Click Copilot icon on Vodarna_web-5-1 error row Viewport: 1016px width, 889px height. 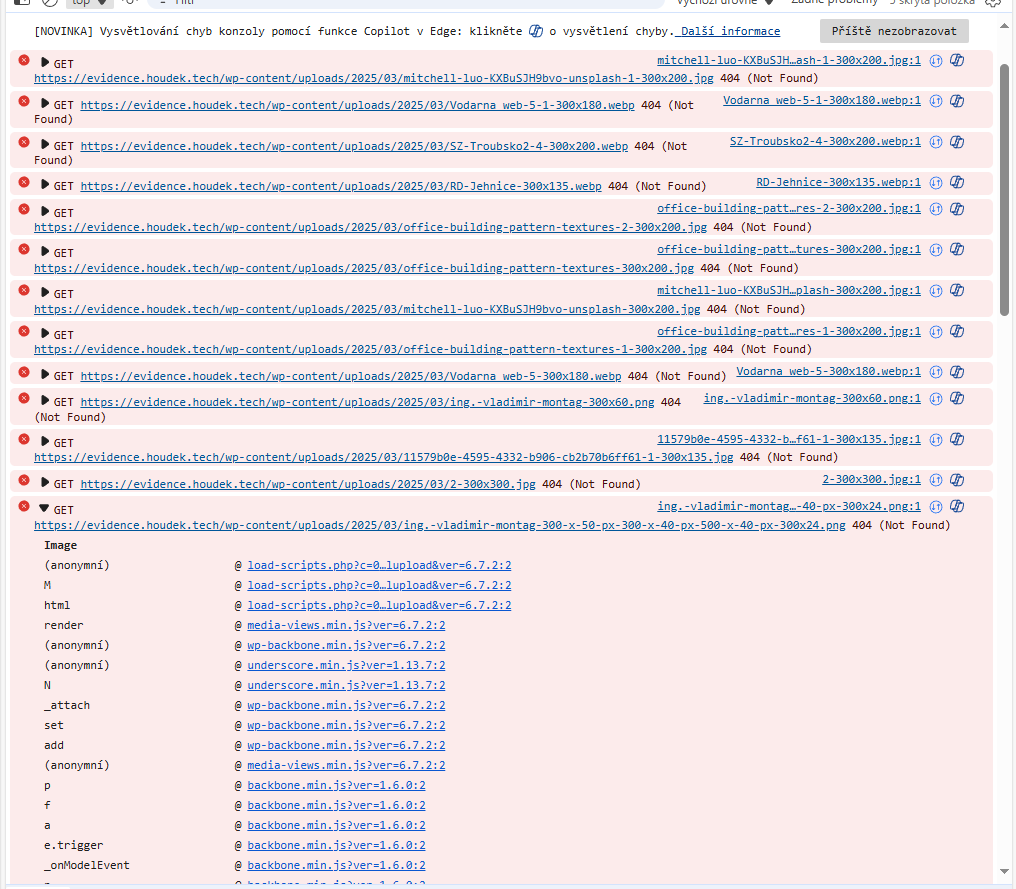click(x=957, y=101)
